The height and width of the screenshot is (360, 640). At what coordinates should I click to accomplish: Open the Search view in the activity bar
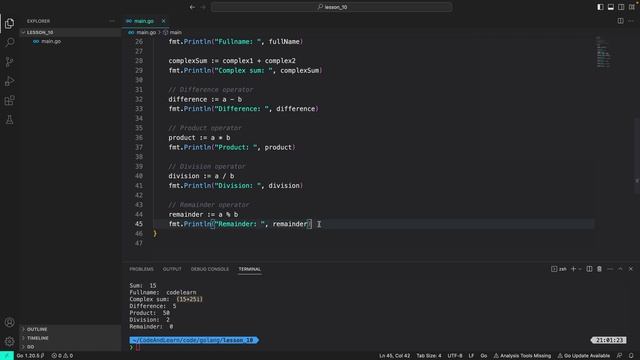tap(9, 42)
